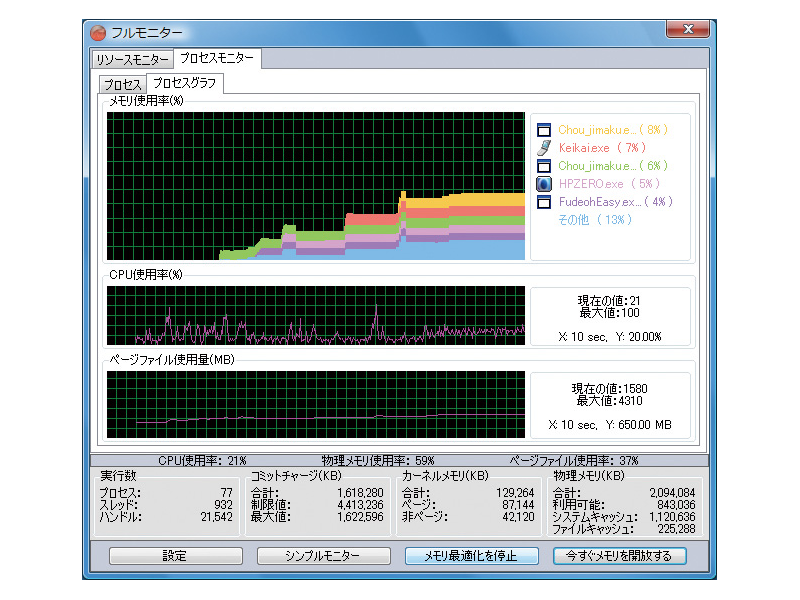Select the プロセスグラフ sub-tab

click(x=184, y=83)
